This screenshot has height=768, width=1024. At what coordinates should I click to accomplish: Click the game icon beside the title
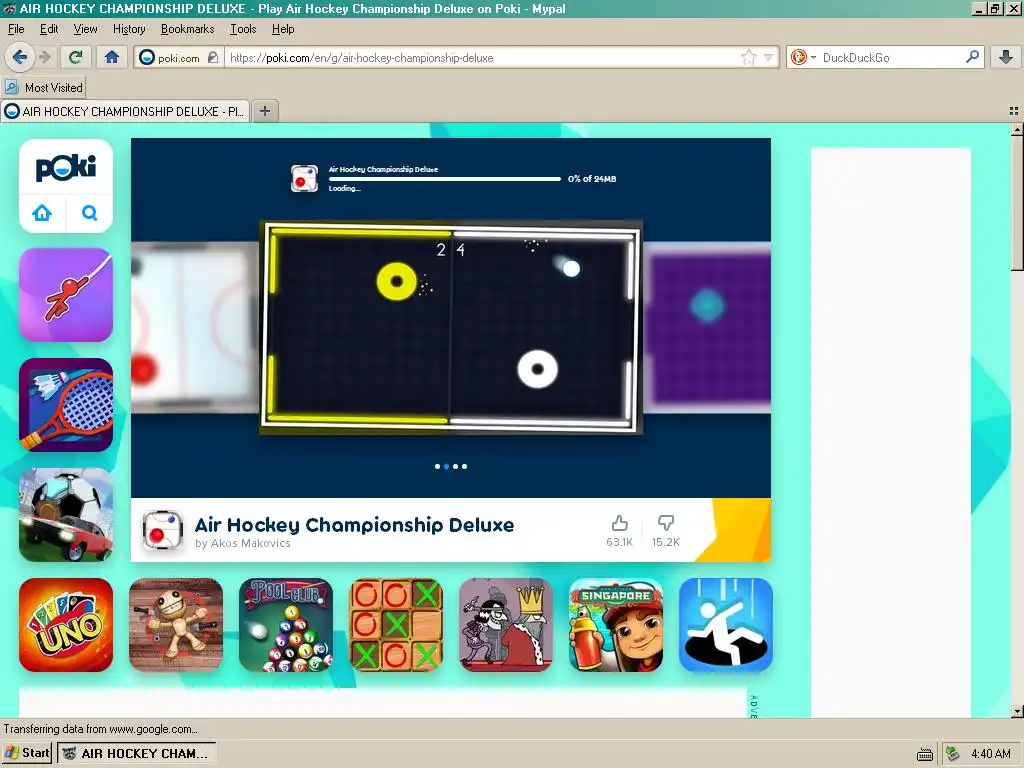[x=163, y=530]
